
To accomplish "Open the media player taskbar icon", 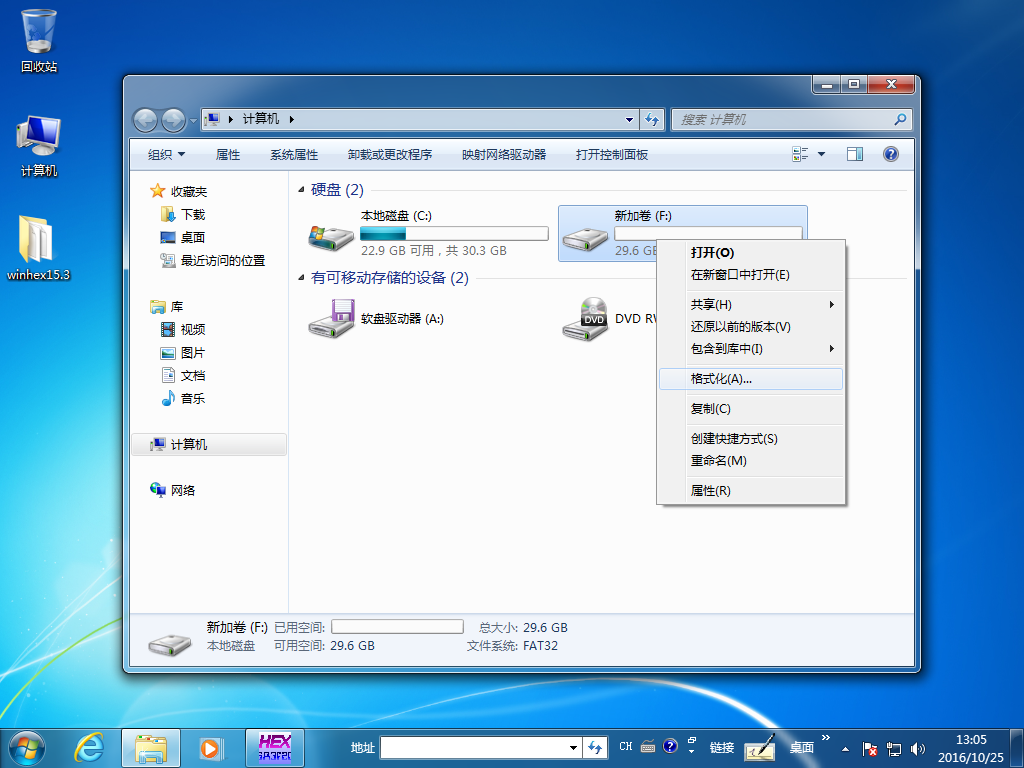I will pos(212,748).
